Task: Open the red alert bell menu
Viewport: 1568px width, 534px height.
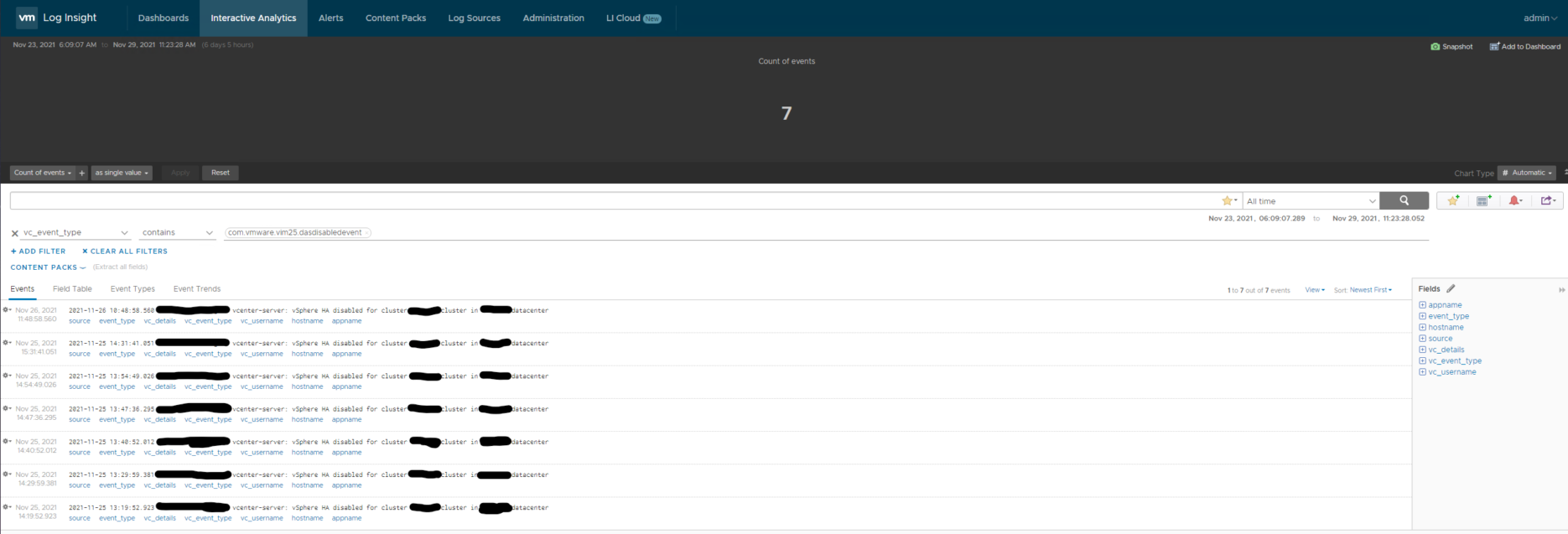Action: (x=1515, y=201)
